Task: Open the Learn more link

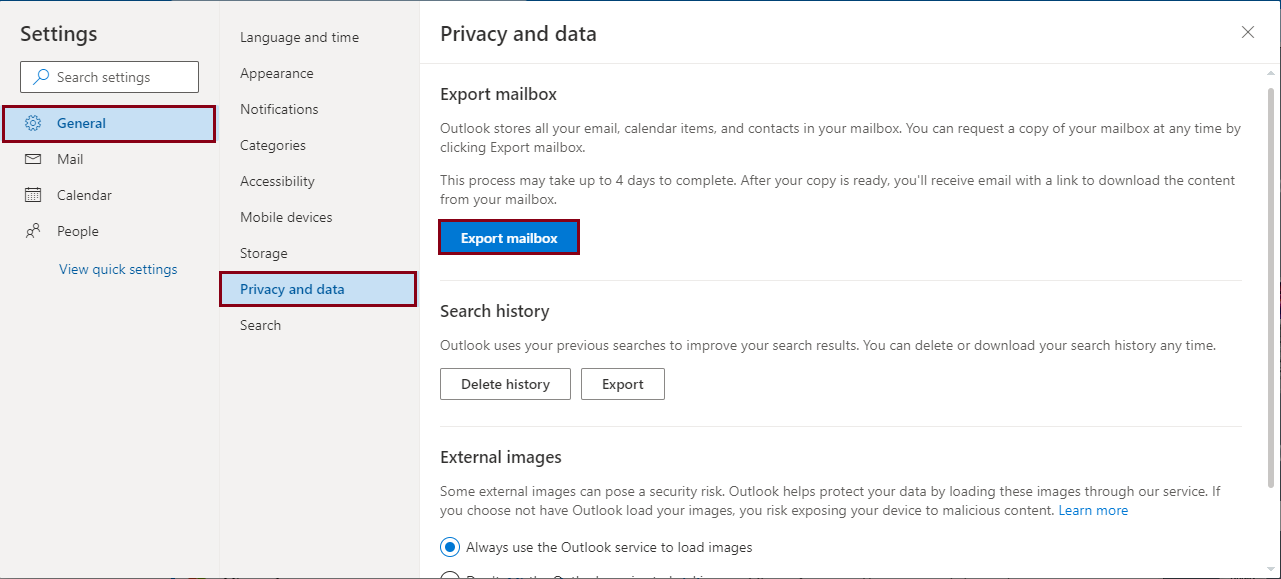Action: coord(1093,510)
